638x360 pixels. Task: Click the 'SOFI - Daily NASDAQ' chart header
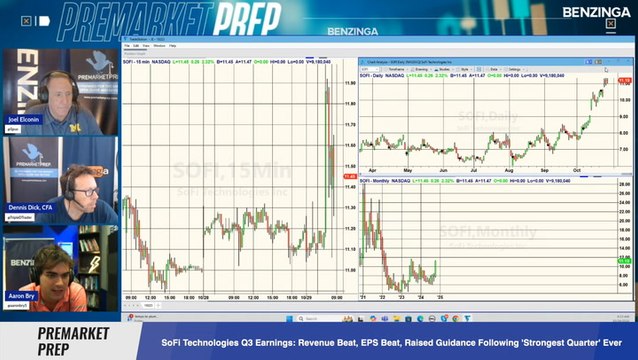[382, 76]
